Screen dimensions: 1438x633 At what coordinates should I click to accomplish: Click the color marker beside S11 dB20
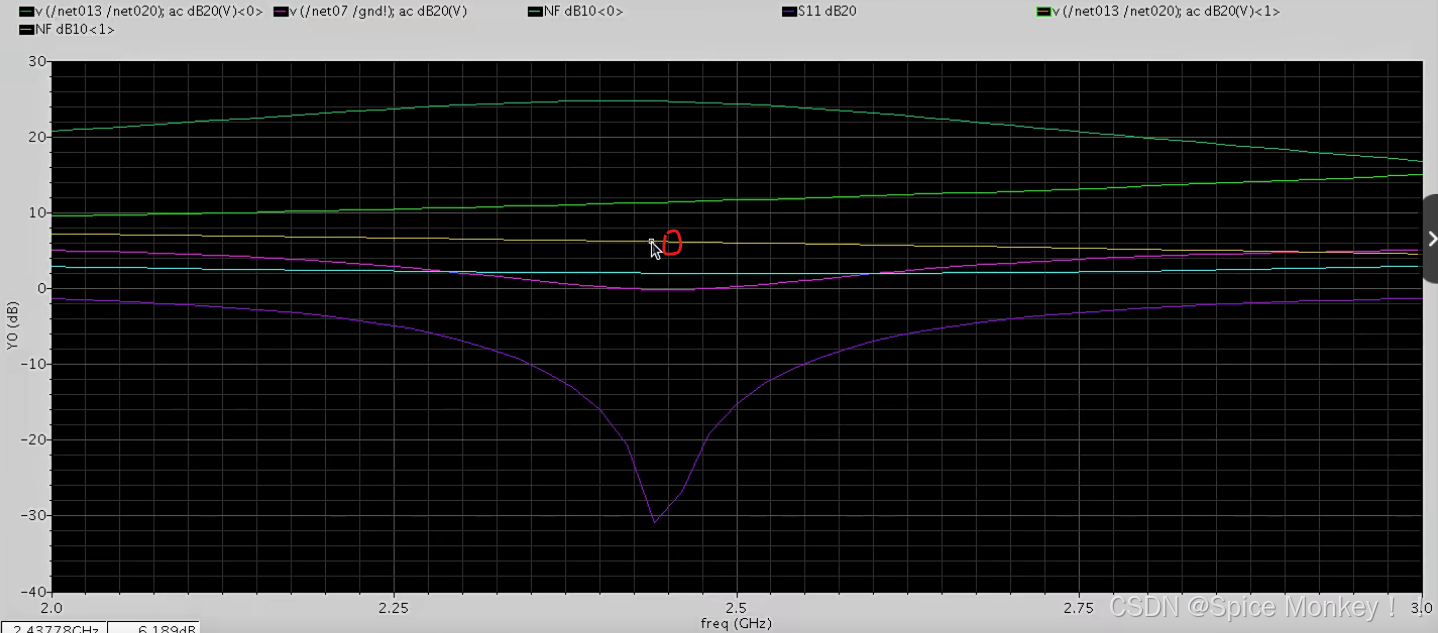click(x=789, y=12)
